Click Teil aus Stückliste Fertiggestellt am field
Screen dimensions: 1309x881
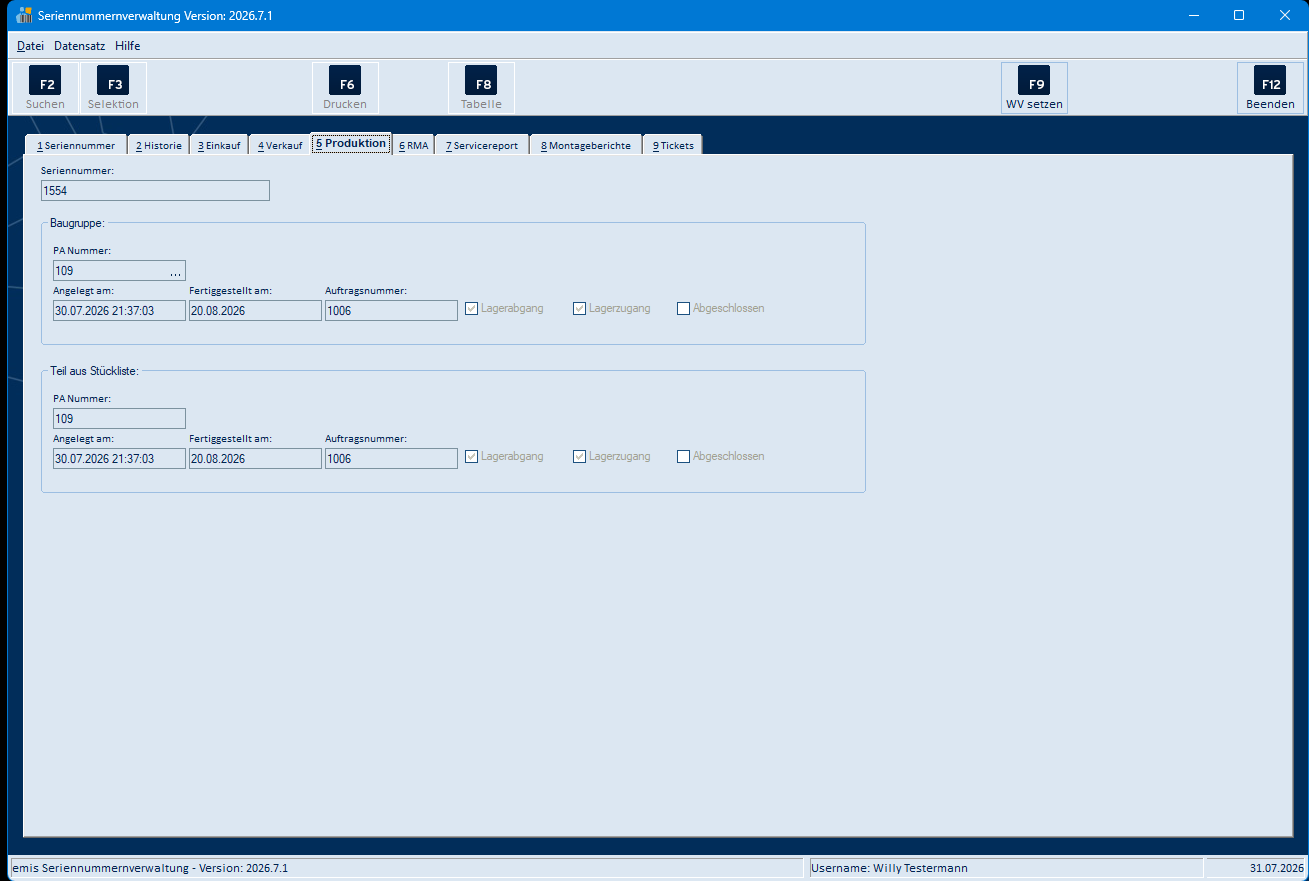point(256,459)
